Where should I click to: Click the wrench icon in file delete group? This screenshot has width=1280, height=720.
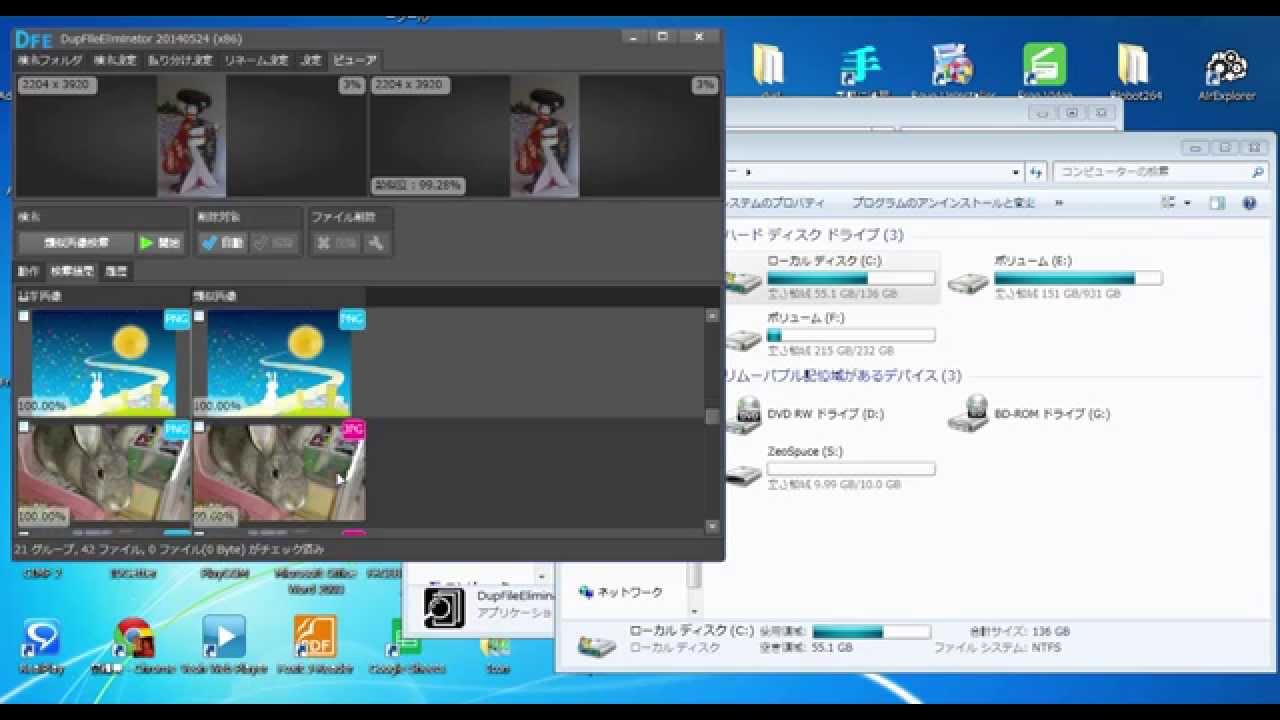click(377, 242)
